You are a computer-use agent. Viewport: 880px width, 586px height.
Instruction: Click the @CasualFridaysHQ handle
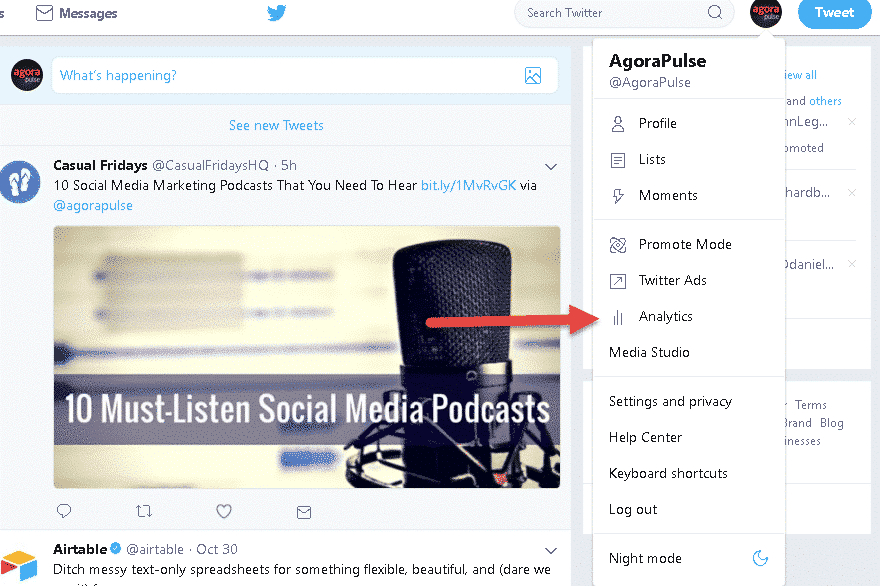210,165
